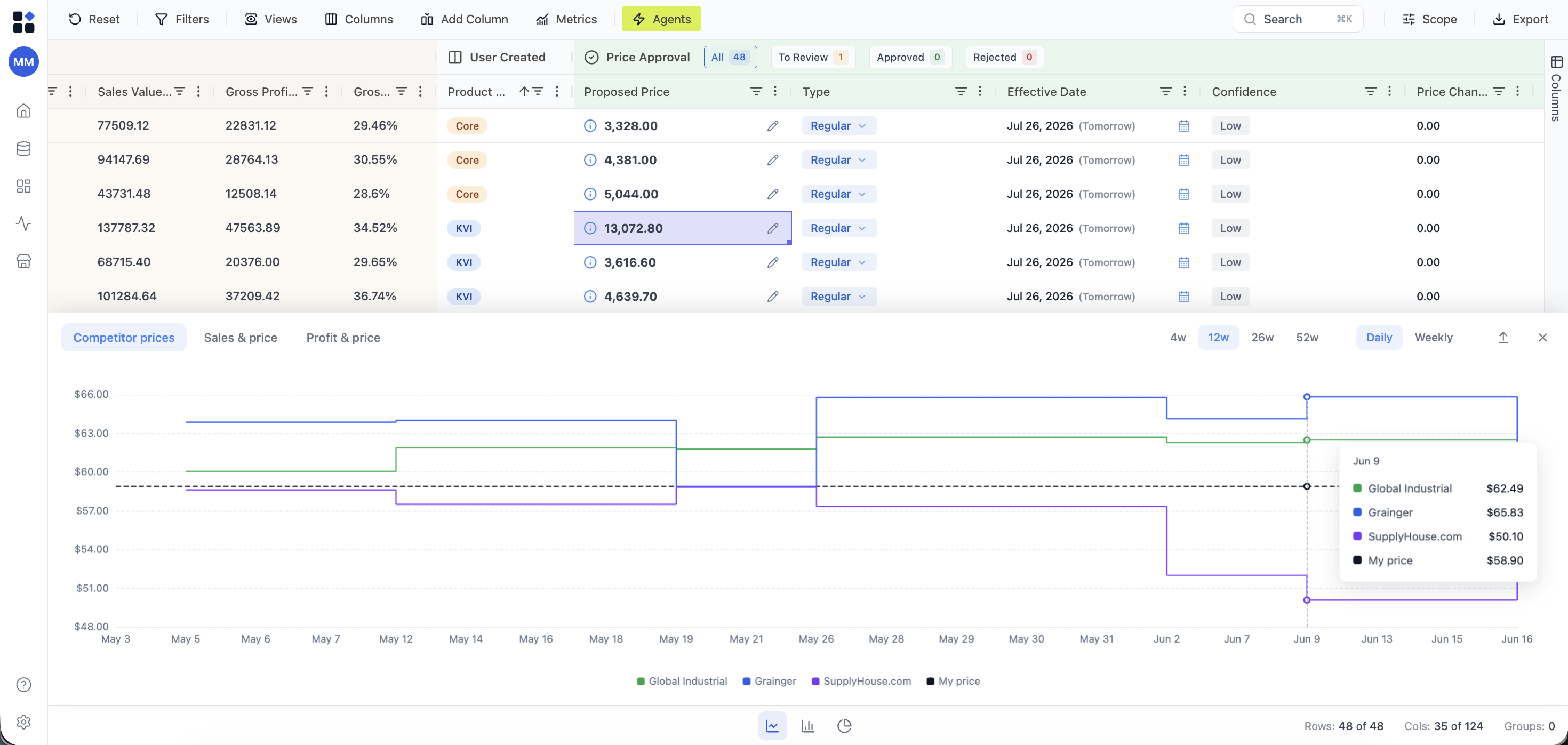This screenshot has height=745, width=1568.
Task: Show Rejected approvals tab
Action: (1004, 57)
